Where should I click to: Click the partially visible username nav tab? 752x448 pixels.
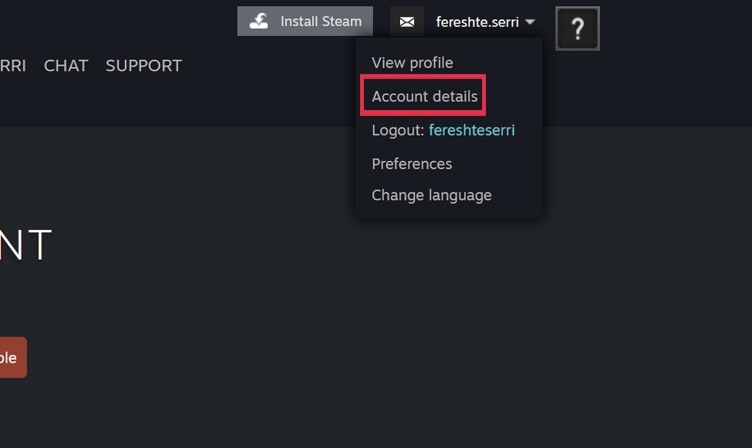[x=13, y=66]
